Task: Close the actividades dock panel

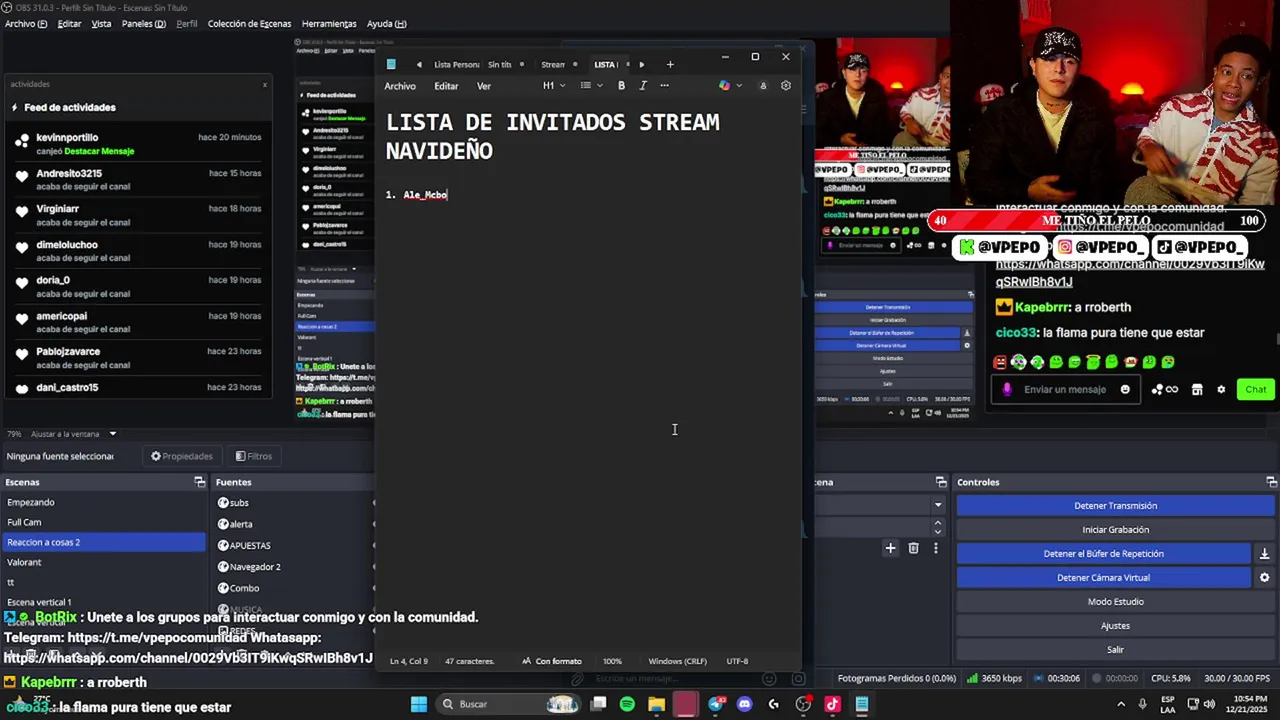Action: point(265,84)
